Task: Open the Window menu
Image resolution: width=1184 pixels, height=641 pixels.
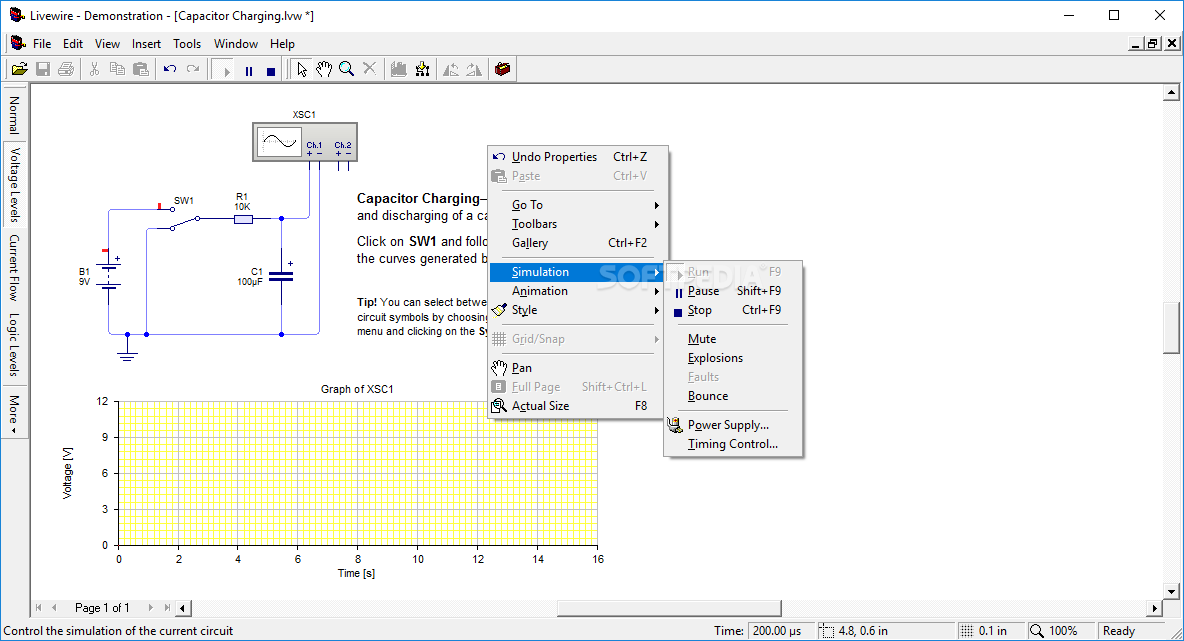Action: click(x=236, y=44)
